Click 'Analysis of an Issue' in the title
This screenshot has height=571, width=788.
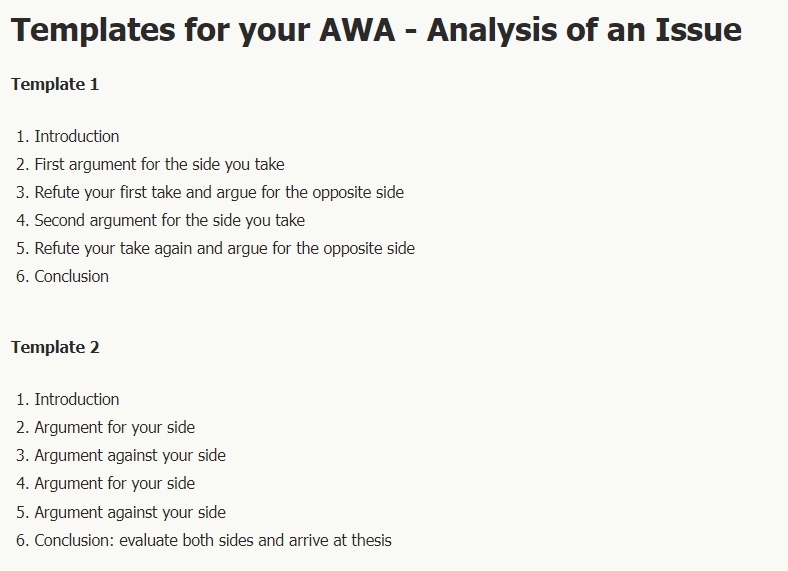(584, 30)
